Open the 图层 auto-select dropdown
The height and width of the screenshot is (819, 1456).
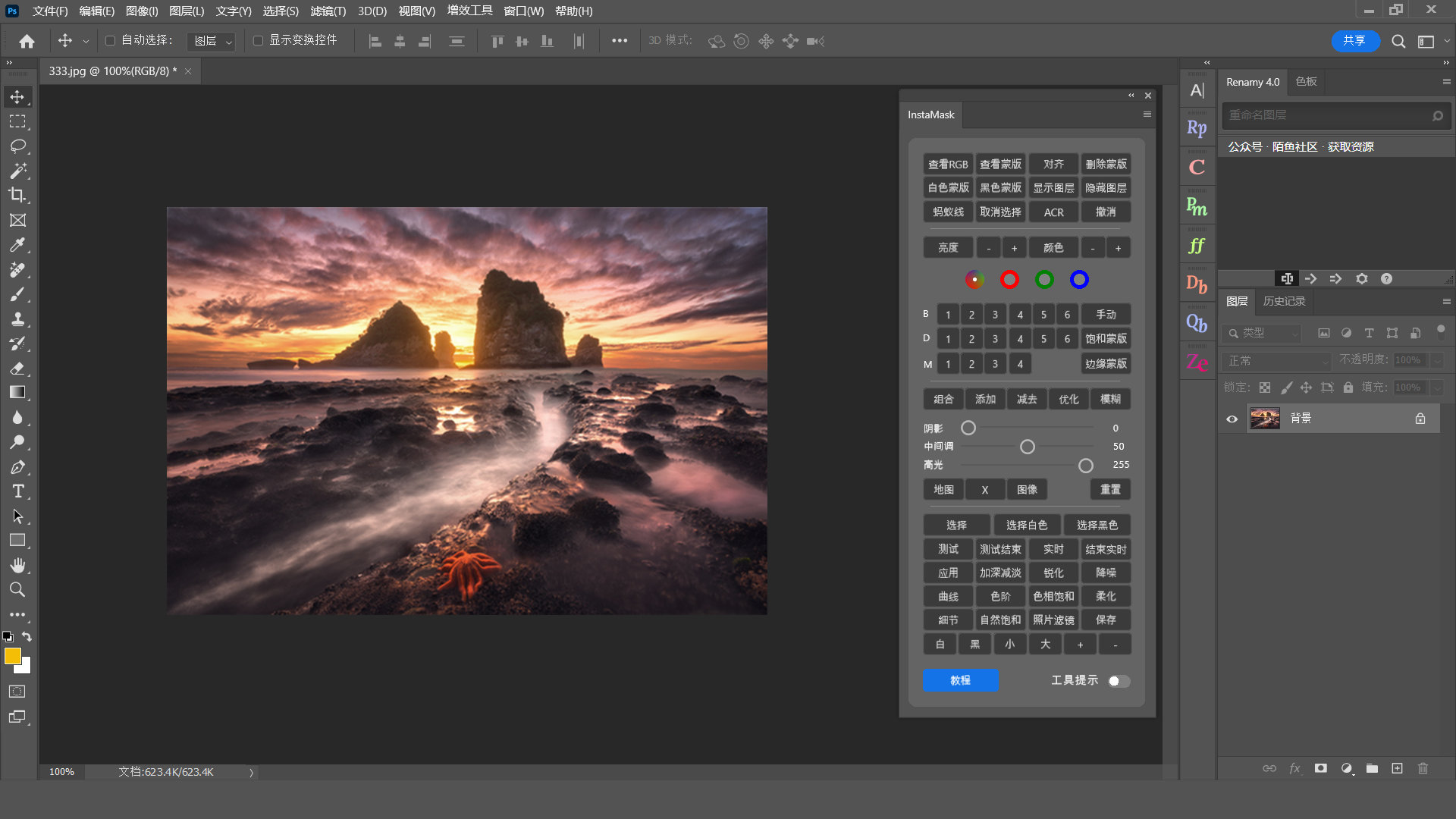(x=211, y=41)
